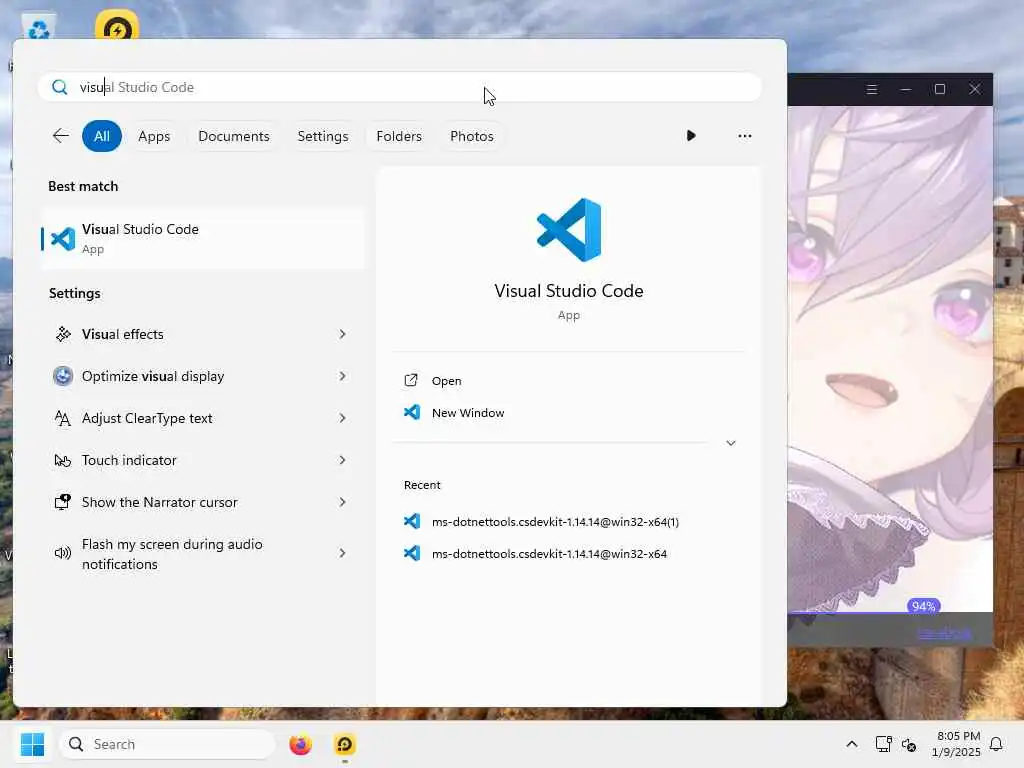1024x768 pixels.
Task: Go back with the left arrow icon
Action: (61, 136)
